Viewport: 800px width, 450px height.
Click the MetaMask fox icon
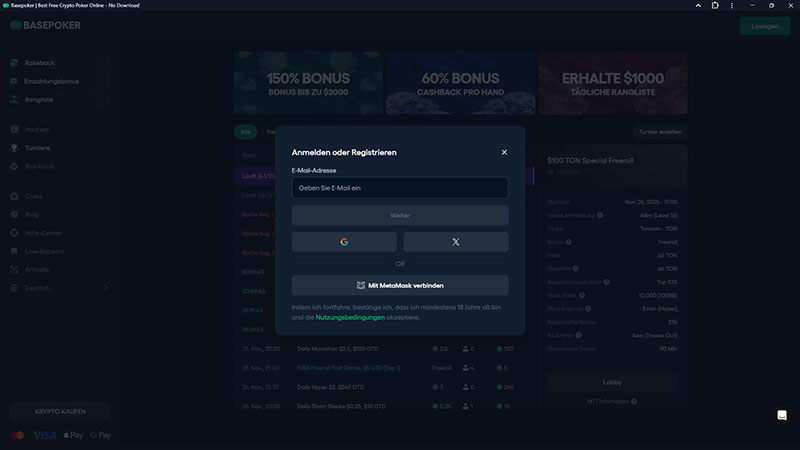(x=361, y=285)
